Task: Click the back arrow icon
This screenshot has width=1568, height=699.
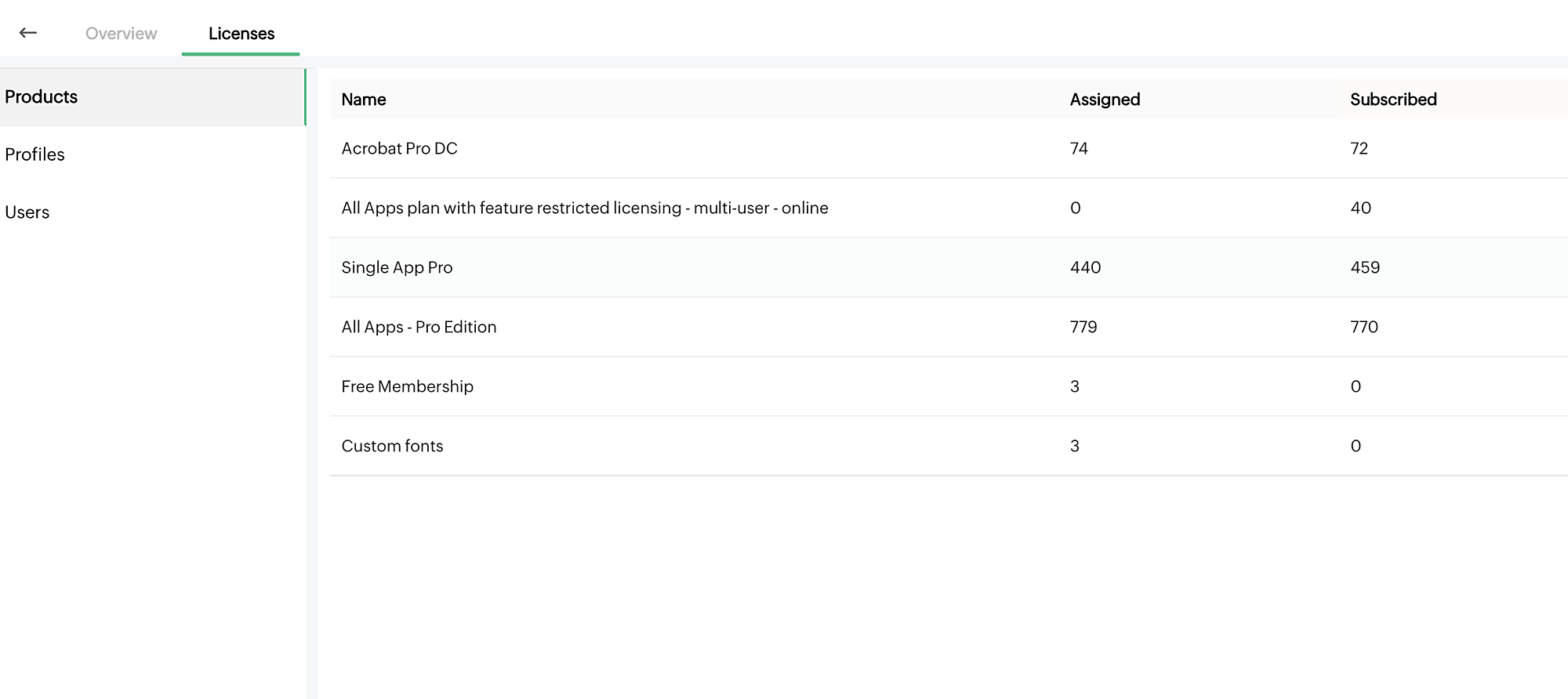Action: [28, 33]
